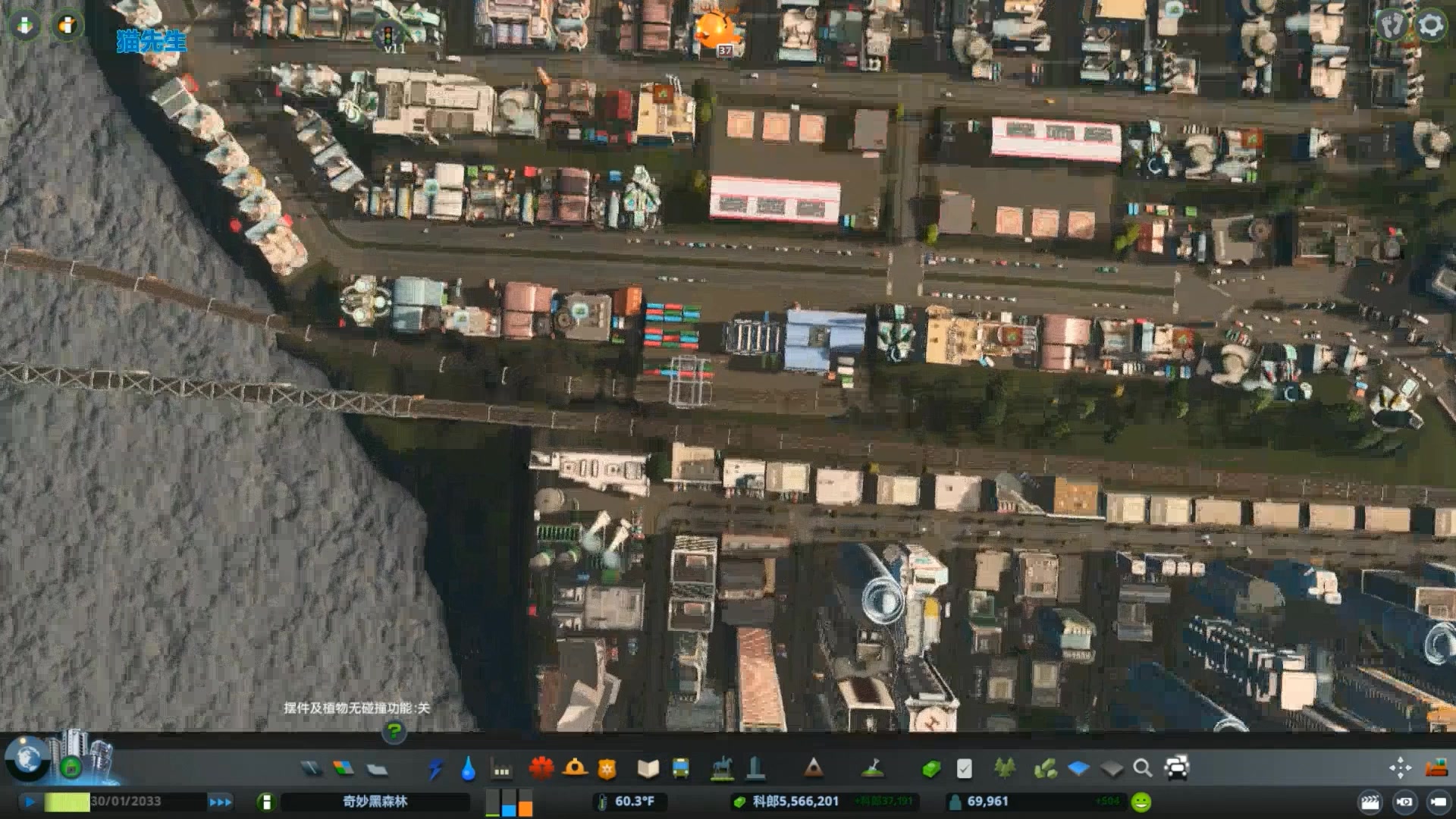Open the magnifying glass search tool
The image size is (1456, 819).
(x=1143, y=768)
